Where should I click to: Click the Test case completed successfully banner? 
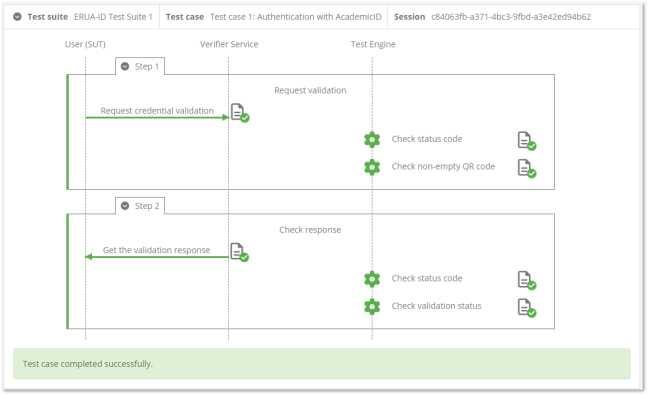coord(322,364)
